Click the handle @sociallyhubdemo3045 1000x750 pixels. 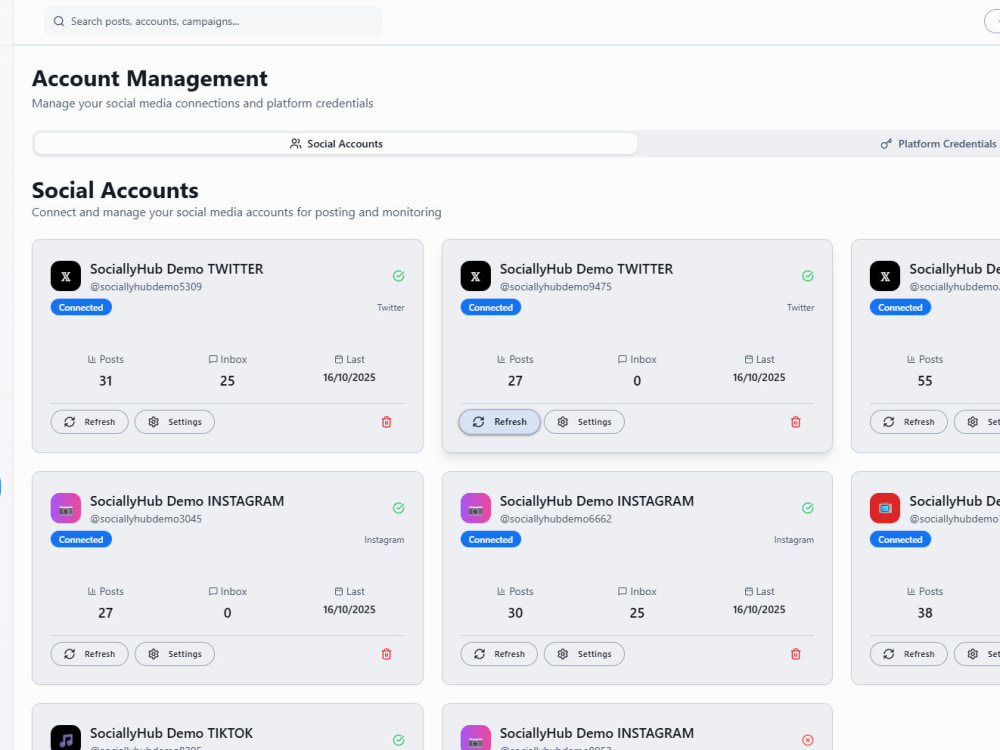146,519
